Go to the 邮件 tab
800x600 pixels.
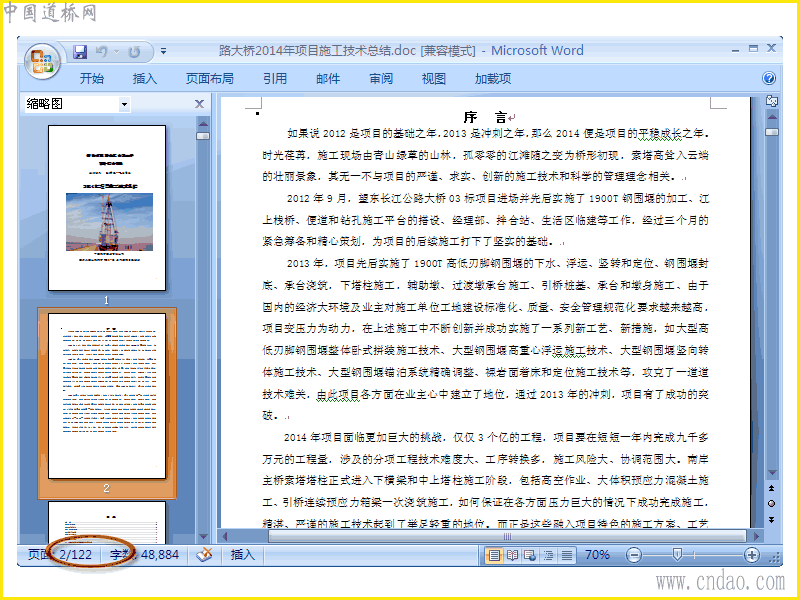pyautogui.click(x=328, y=79)
